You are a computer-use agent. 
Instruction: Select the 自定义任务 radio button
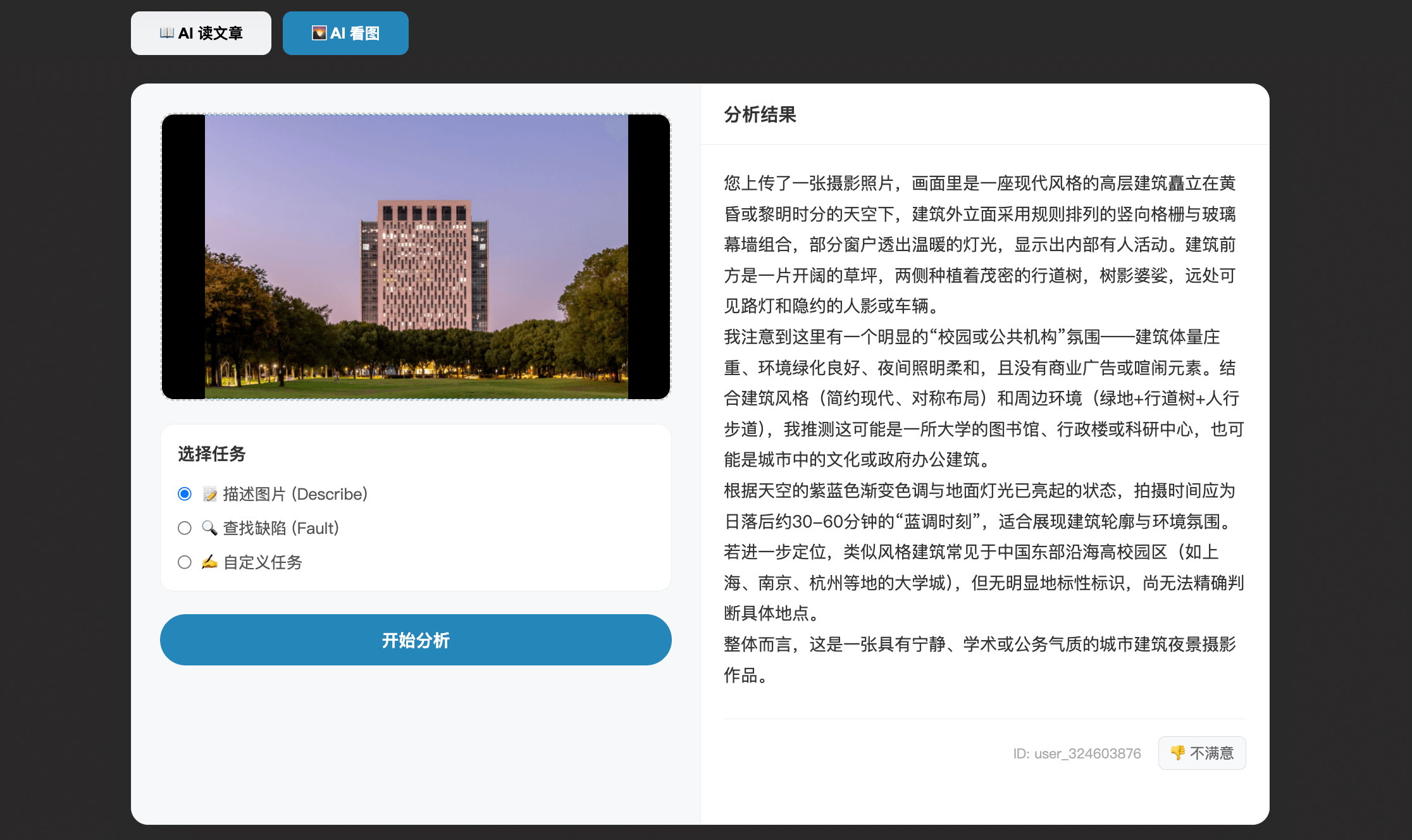point(185,562)
